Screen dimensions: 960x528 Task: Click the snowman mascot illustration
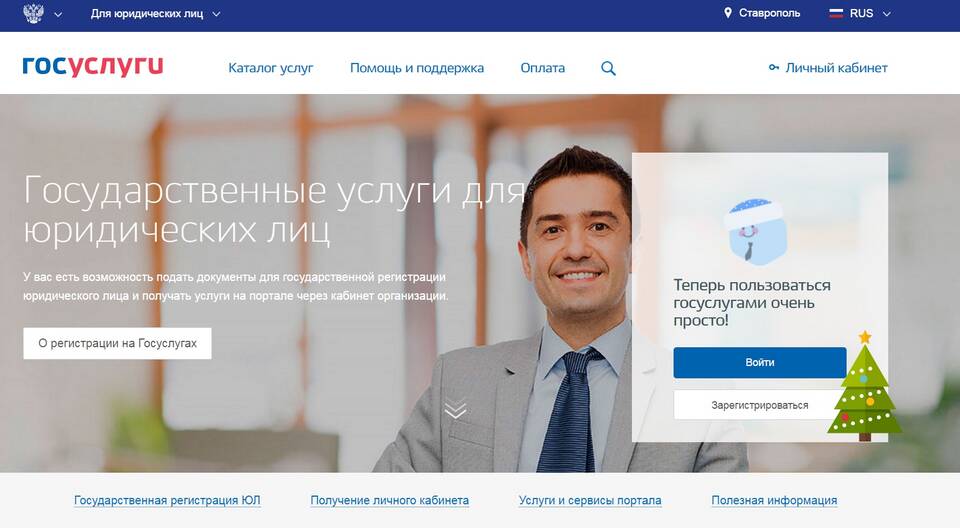tap(755, 230)
